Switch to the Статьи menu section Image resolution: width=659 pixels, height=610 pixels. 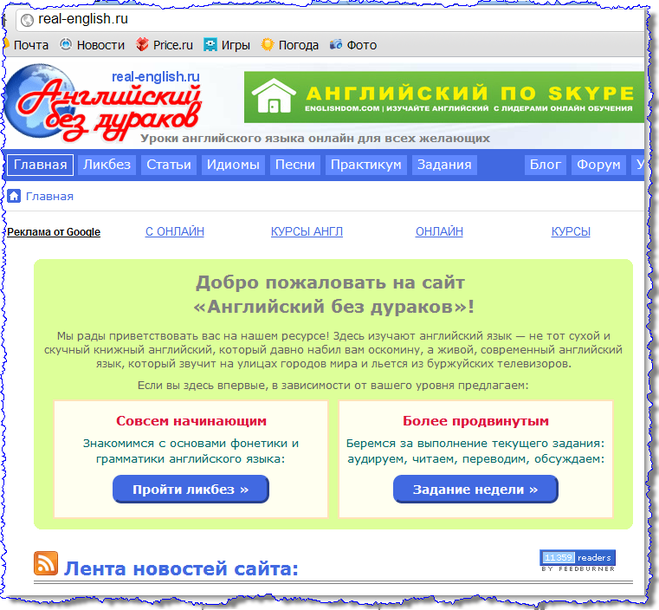tap(168, 165)
